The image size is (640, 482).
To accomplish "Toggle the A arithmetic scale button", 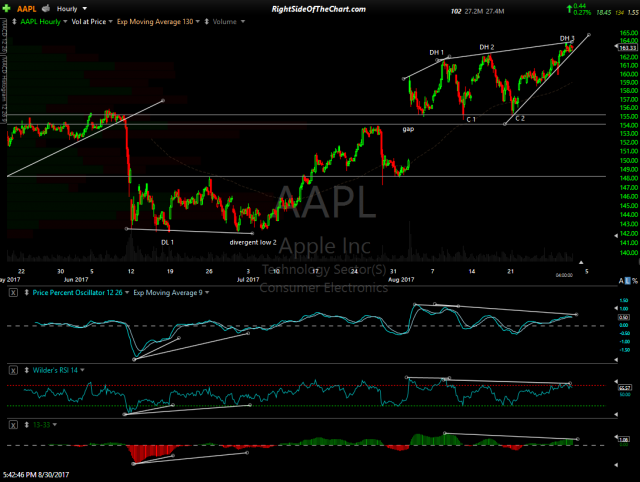I will (x=621, y=281).
